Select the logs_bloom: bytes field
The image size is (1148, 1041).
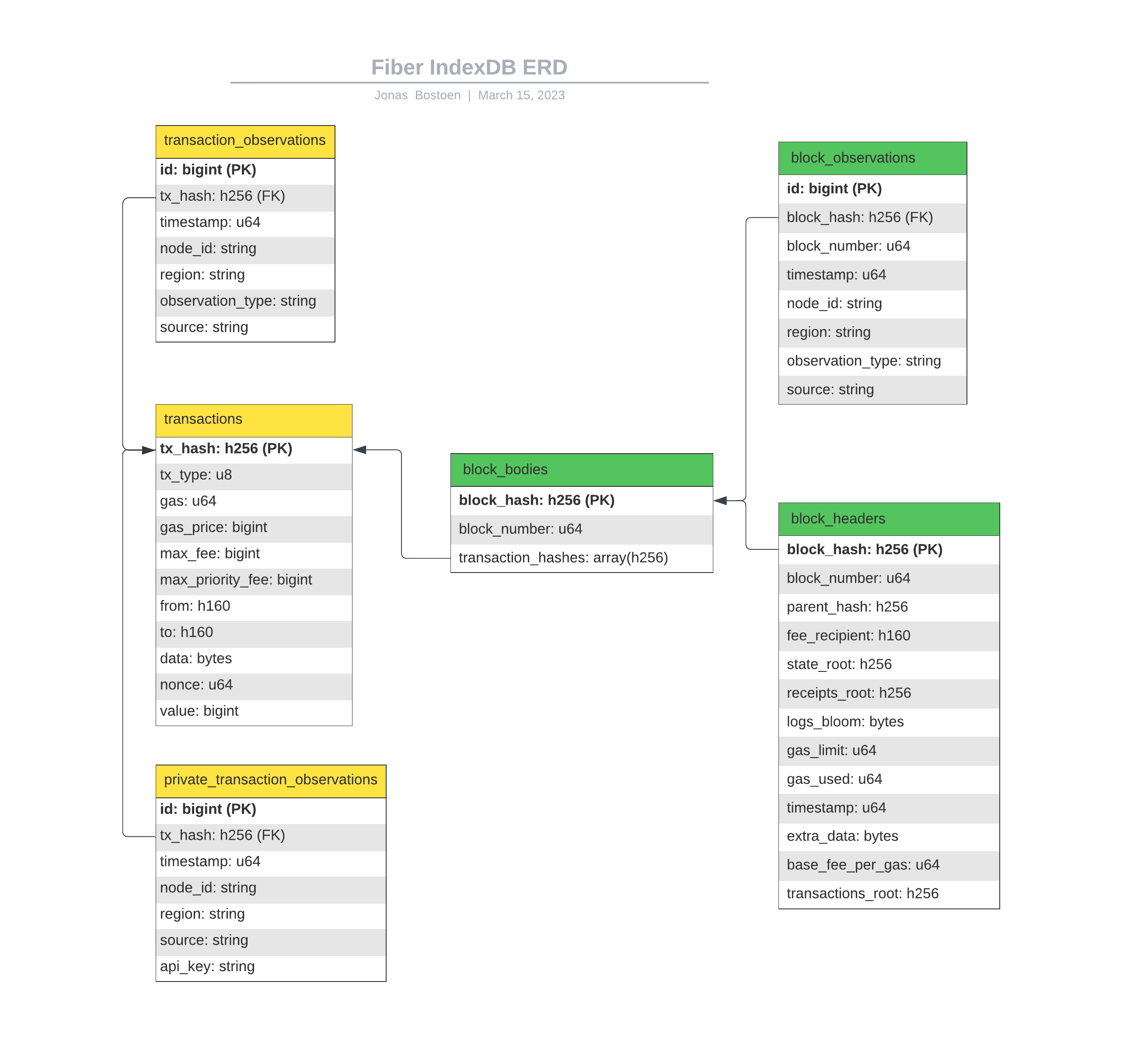point(889,722)
